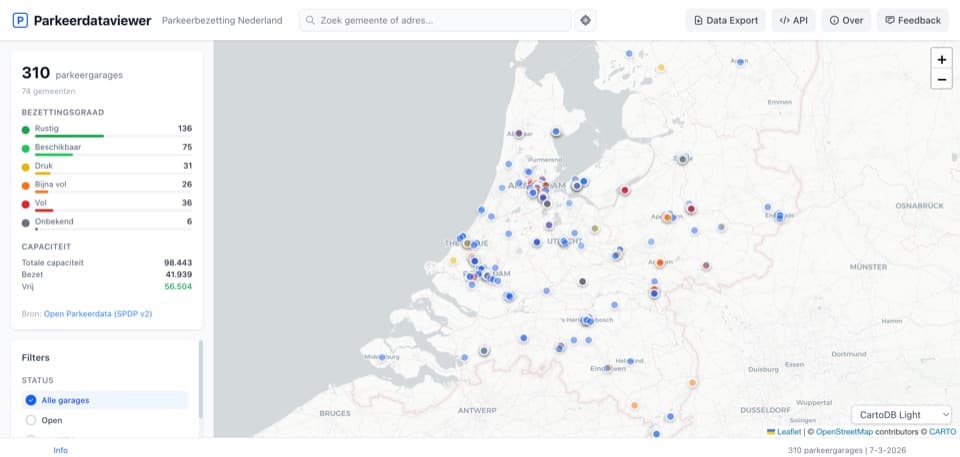
Task: Click total capacity value '98.443'
Action: 178,263
